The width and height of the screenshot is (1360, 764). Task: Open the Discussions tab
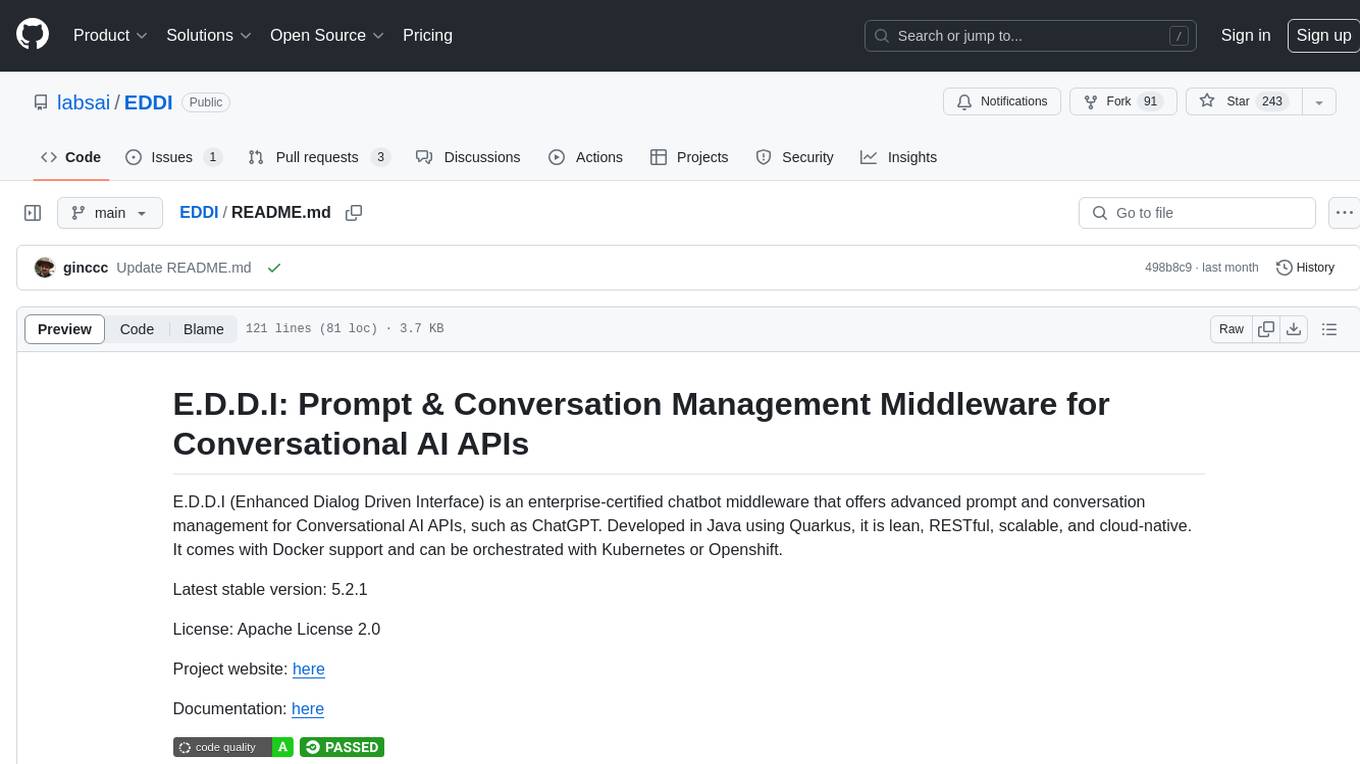point(468,157)
